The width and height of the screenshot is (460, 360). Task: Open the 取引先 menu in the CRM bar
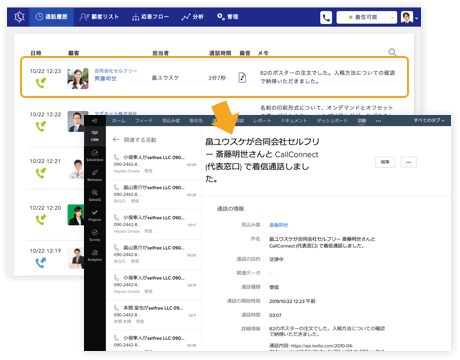point(196,121)
